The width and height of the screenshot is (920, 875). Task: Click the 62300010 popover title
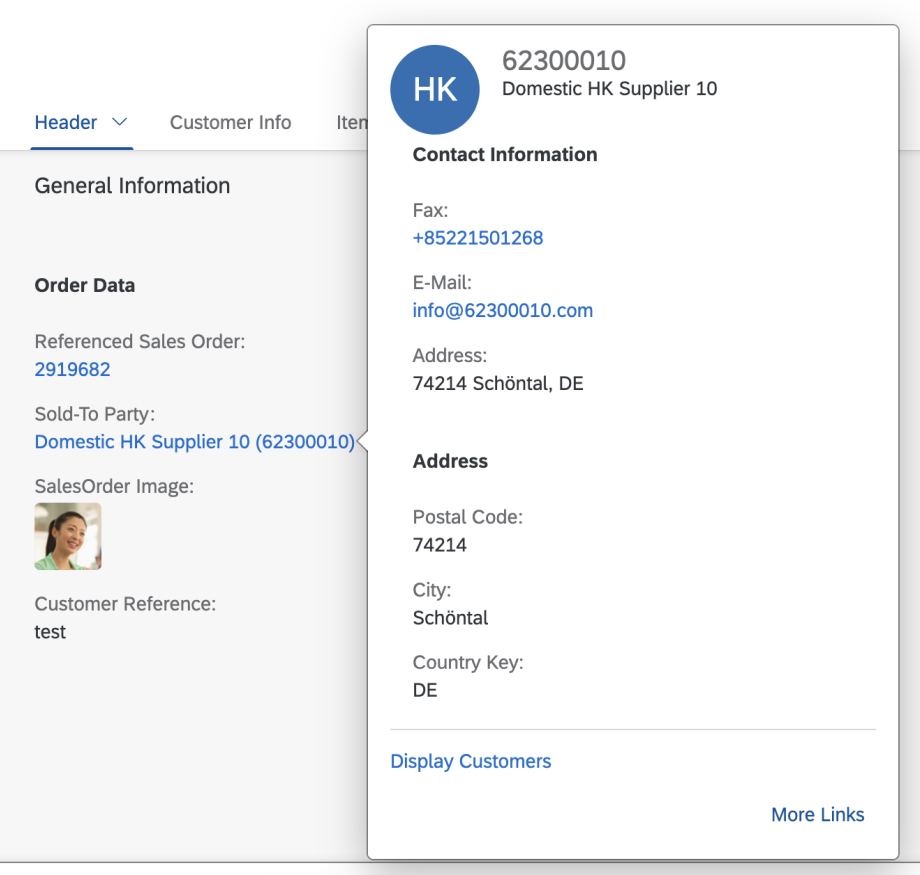pyautogui.click(x=564, y=61)
